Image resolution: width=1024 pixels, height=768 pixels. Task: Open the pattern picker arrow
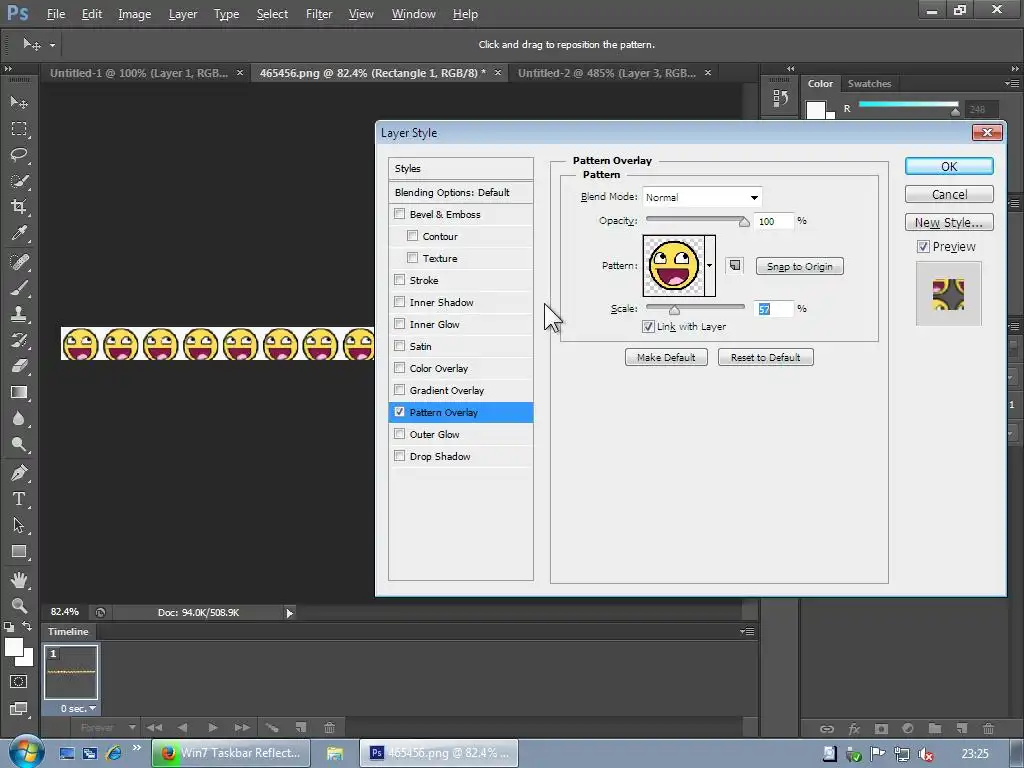[x=709, y=265]
